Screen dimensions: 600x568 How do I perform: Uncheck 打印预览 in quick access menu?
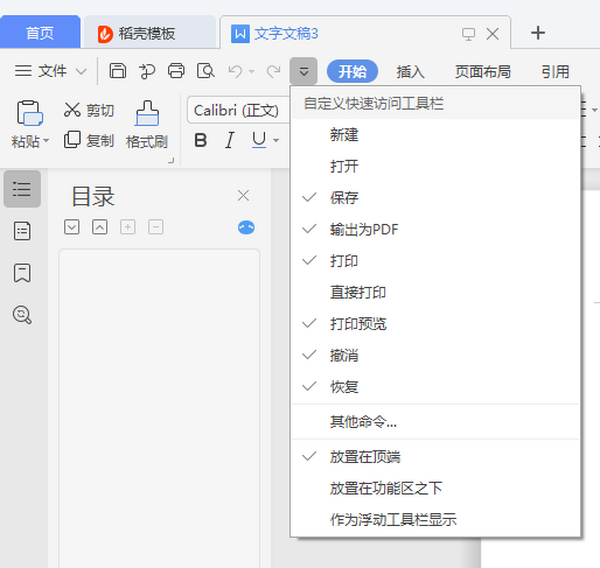point(435,324)
